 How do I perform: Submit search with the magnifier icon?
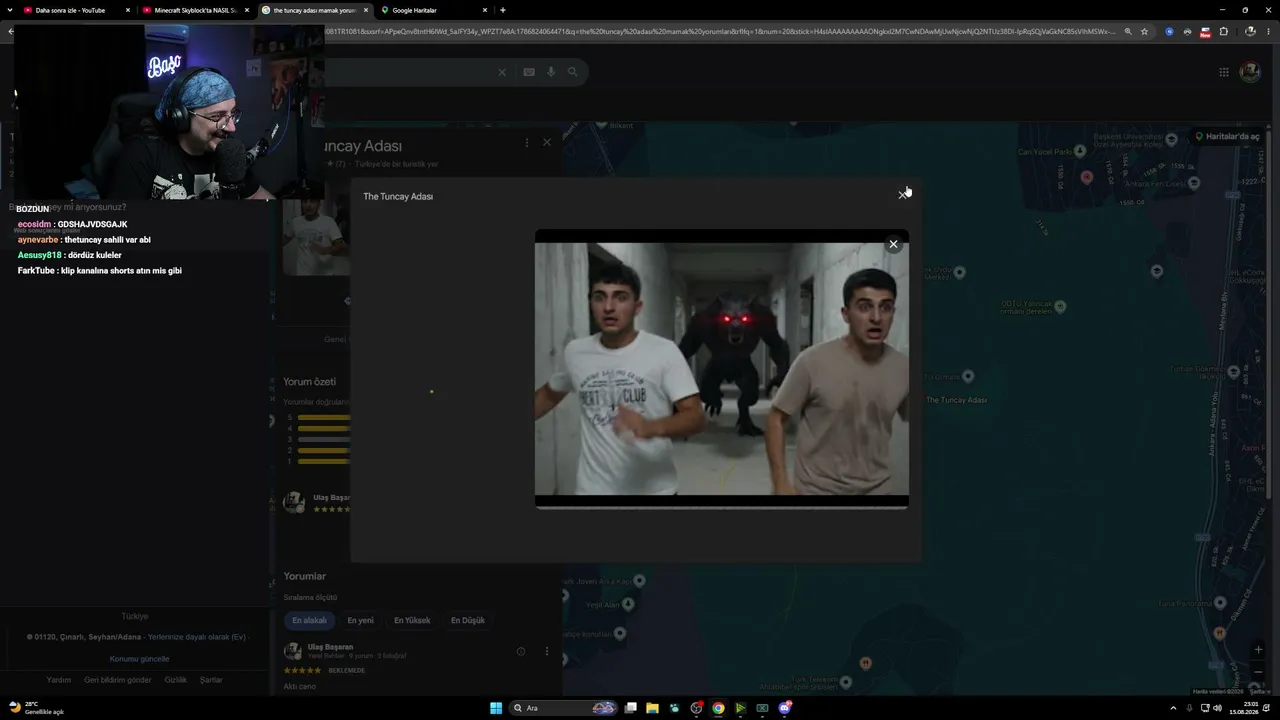tap(573, 72)
